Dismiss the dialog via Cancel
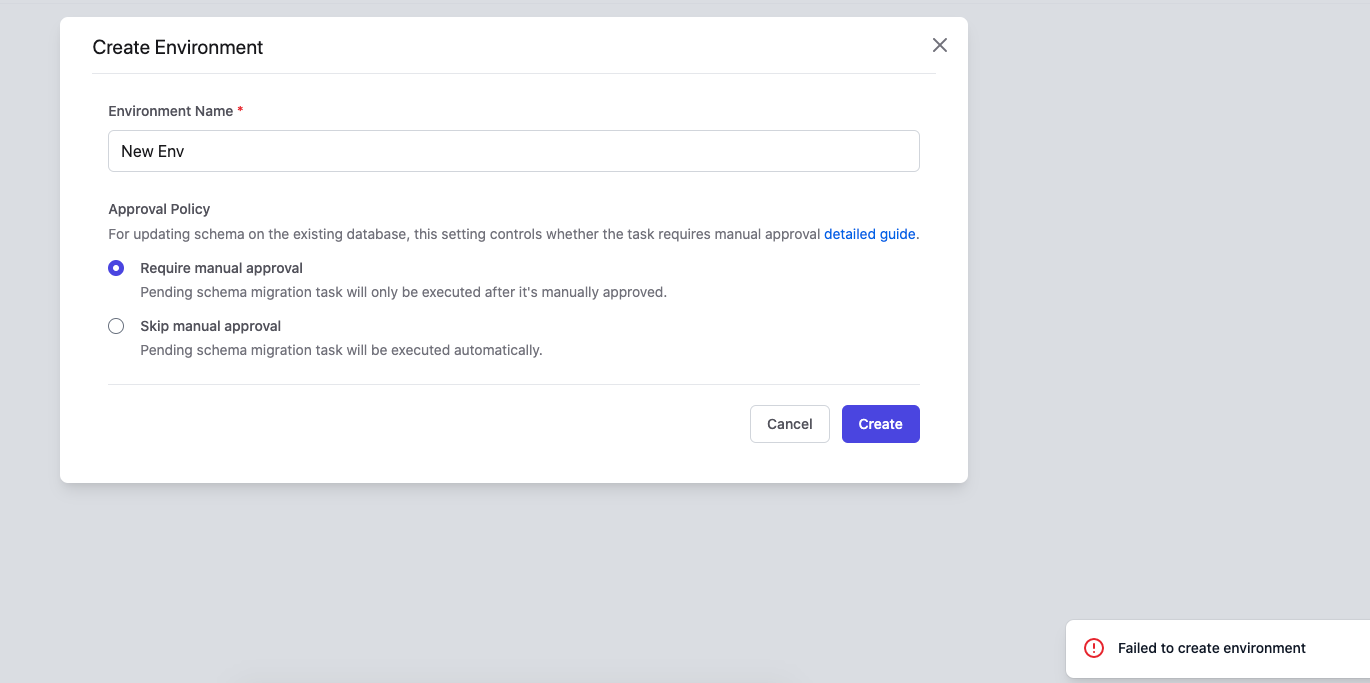Viewport: 1370px width, 683px height. [x=789, y=423]
